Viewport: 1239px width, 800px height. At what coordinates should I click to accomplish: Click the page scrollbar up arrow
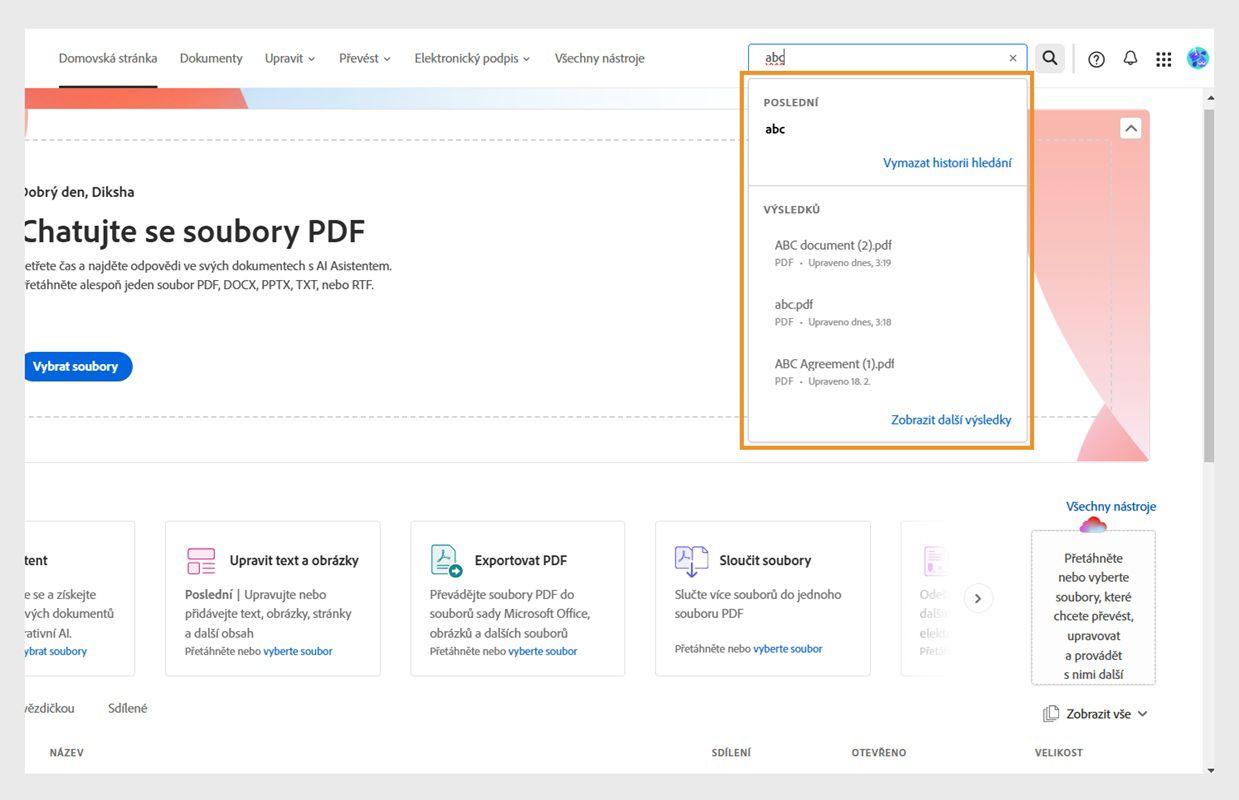click(x=1210, y=98)
